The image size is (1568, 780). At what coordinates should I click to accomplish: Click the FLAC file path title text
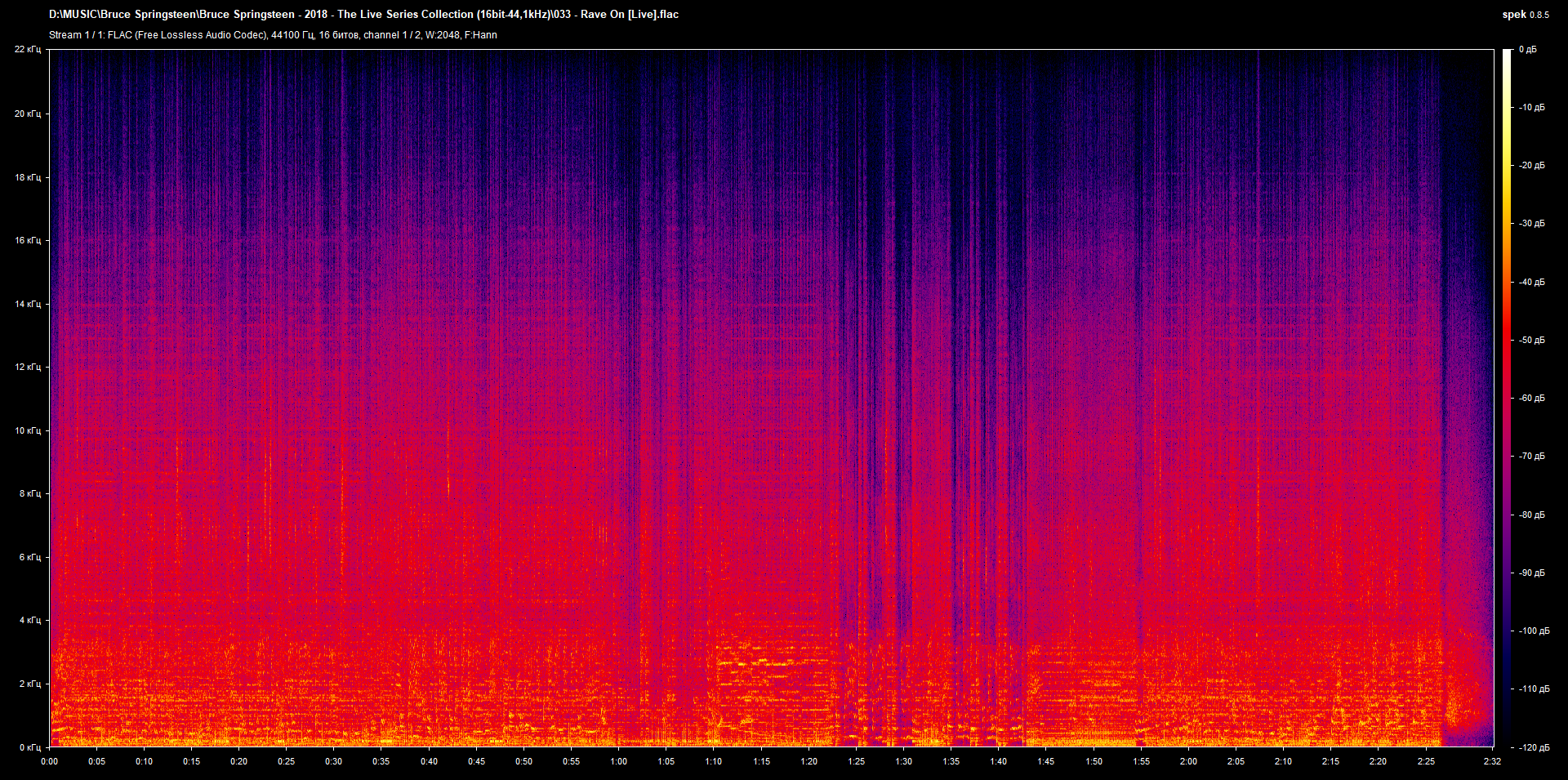pos(363,15)
